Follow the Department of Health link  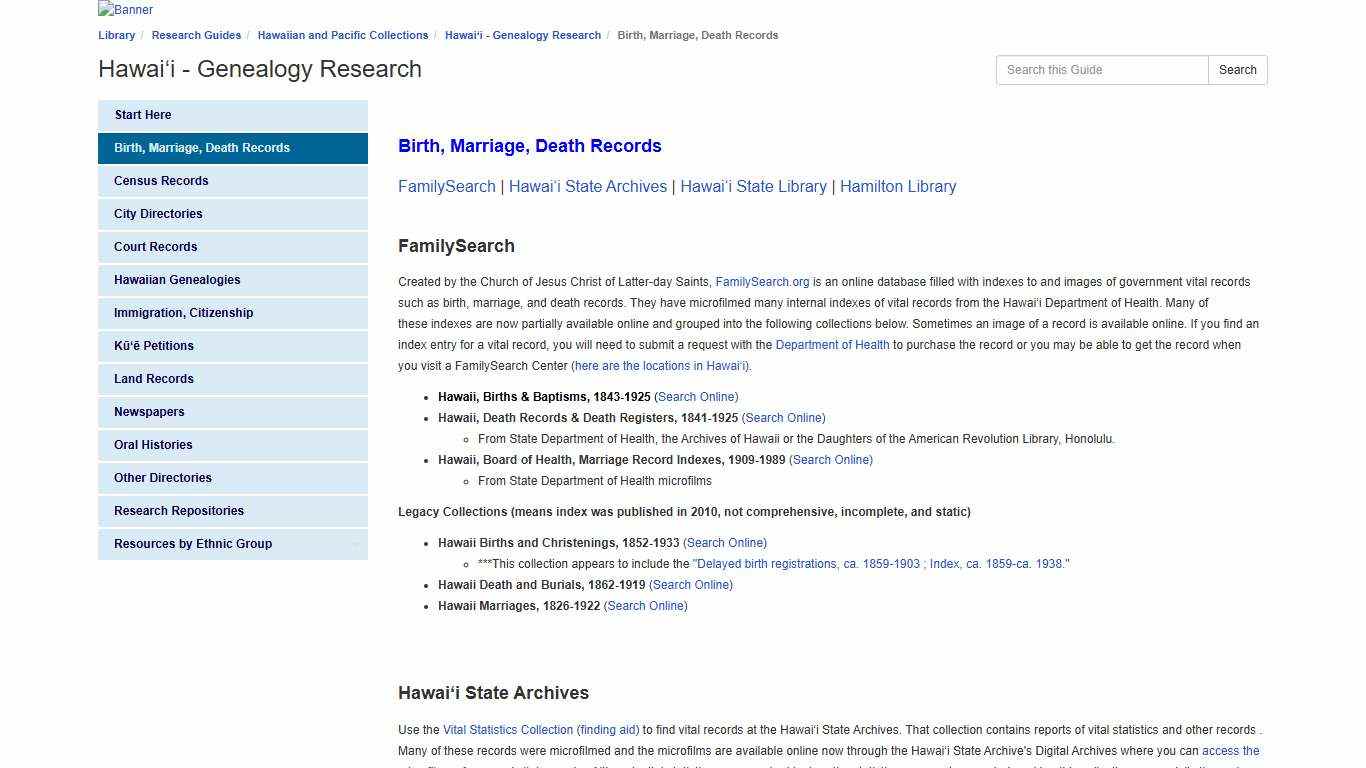point(832,344)
